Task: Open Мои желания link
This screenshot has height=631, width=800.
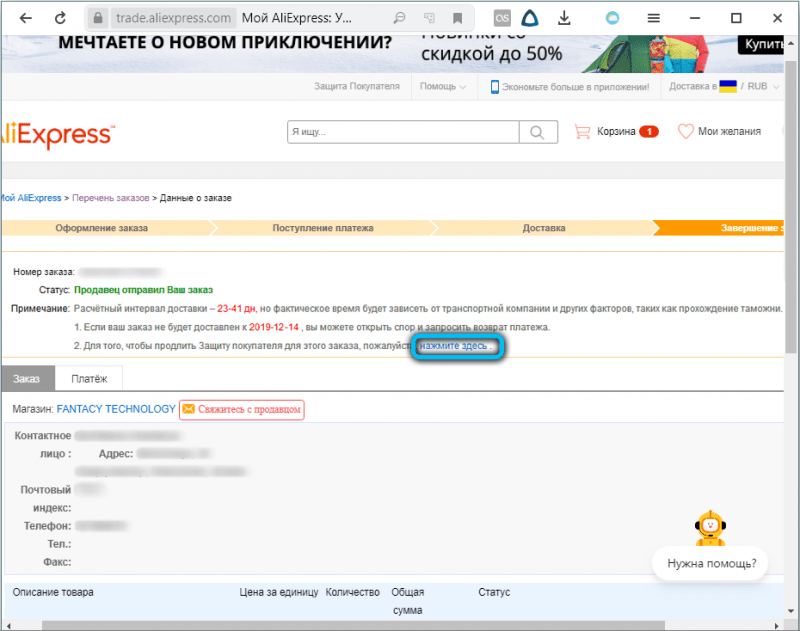Action: click(x=729, y=132)
